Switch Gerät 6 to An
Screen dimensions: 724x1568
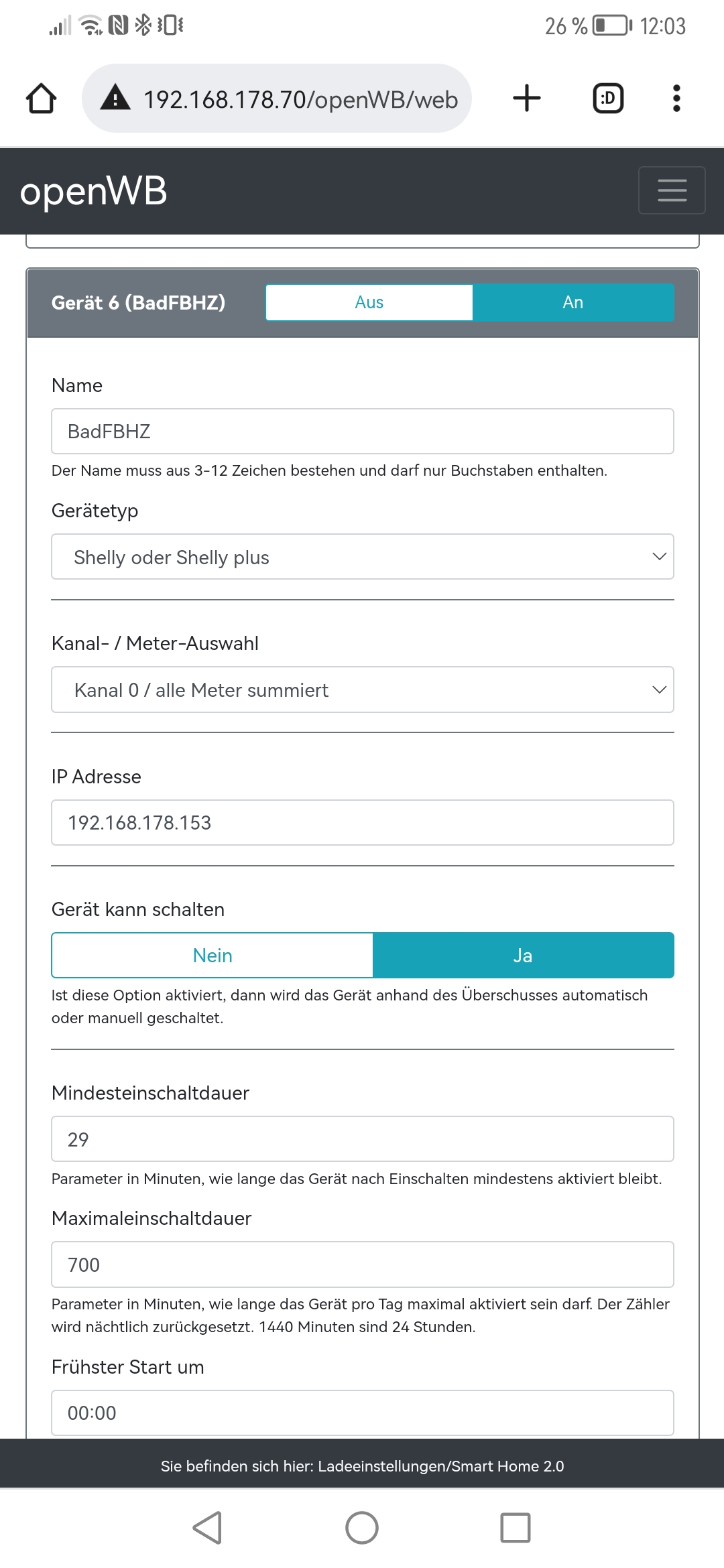pyautogui.click(x=572, y=302)
